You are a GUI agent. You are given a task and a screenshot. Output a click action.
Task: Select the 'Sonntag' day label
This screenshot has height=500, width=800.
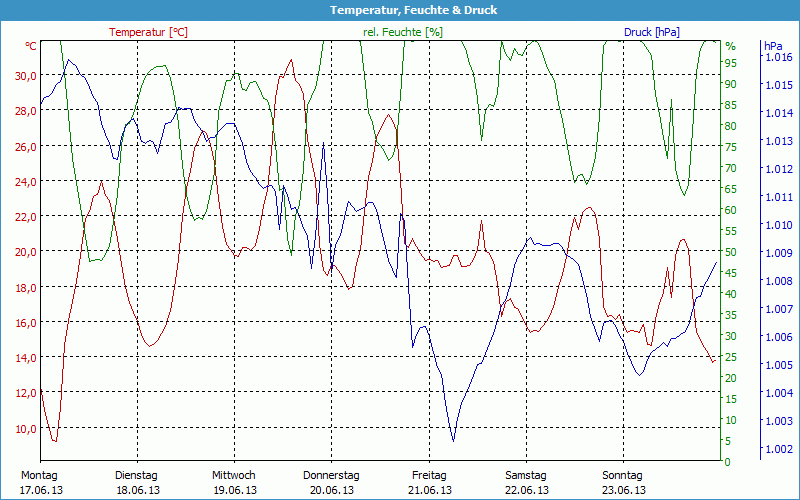coord(622,476)
